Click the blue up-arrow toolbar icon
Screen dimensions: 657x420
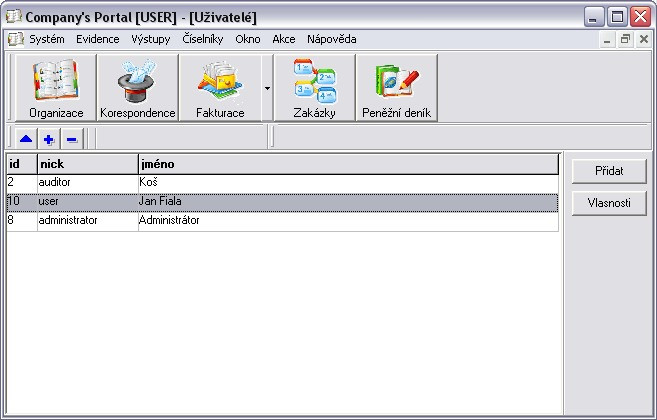click(26, 139)
